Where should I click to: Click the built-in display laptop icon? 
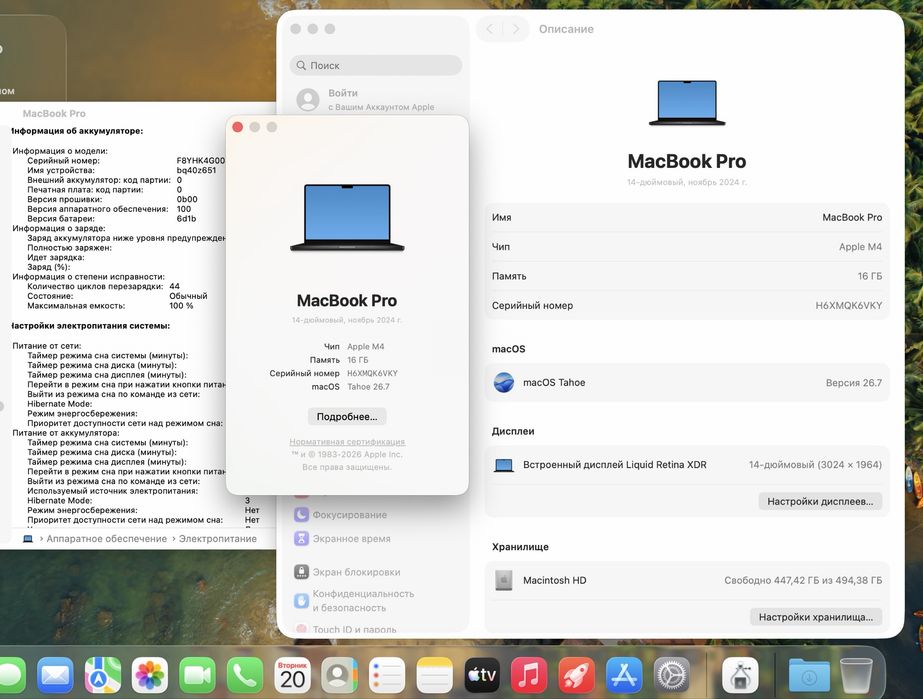[504, 465]
